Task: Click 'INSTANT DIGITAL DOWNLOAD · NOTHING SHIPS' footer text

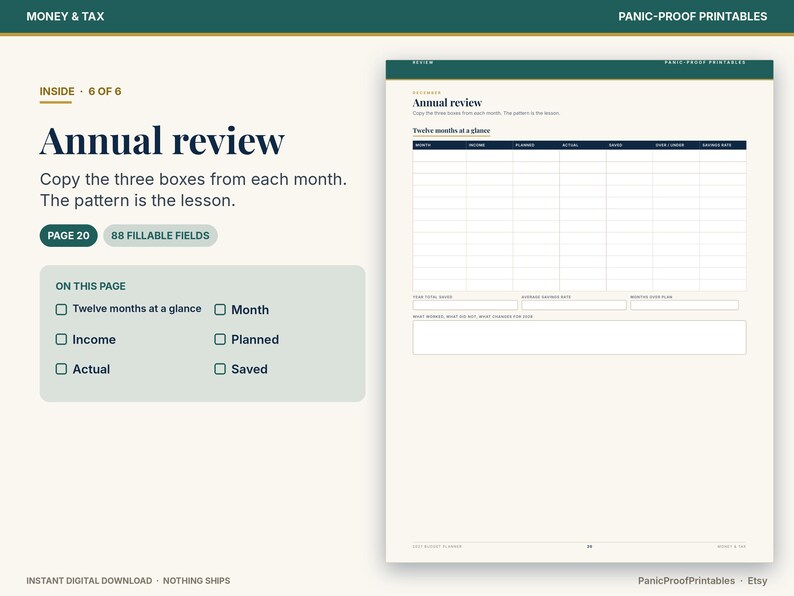Action: [128, 581]
